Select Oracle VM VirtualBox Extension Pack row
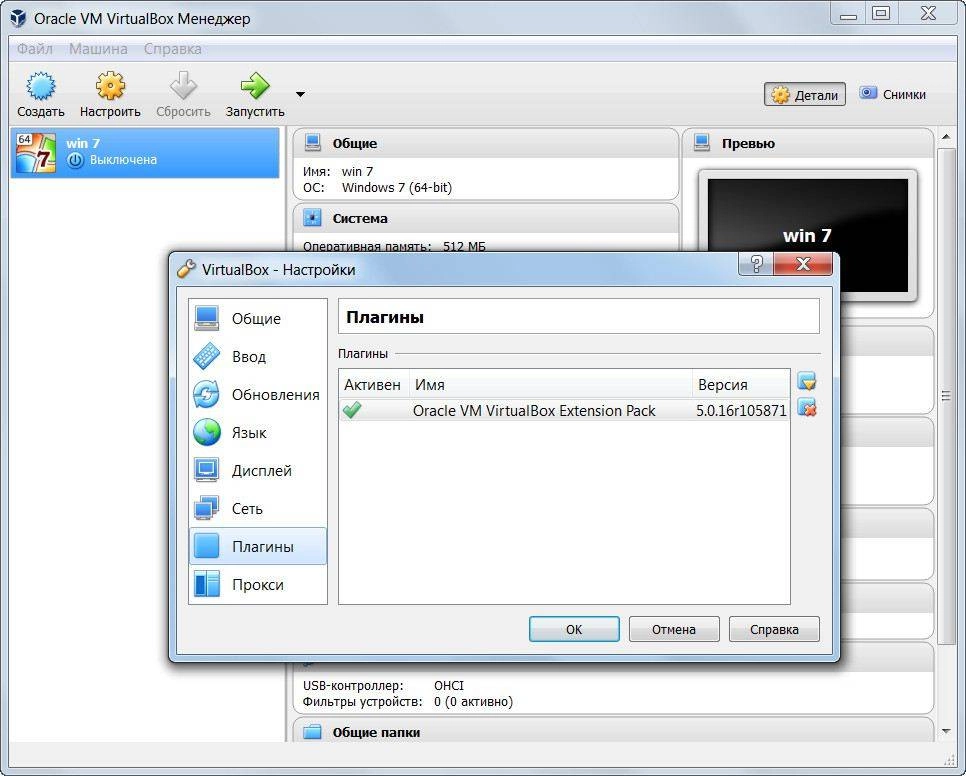Image resolution: width=966 pixels, height=776 pixels. pyautogui.click(x=564, y=411)
